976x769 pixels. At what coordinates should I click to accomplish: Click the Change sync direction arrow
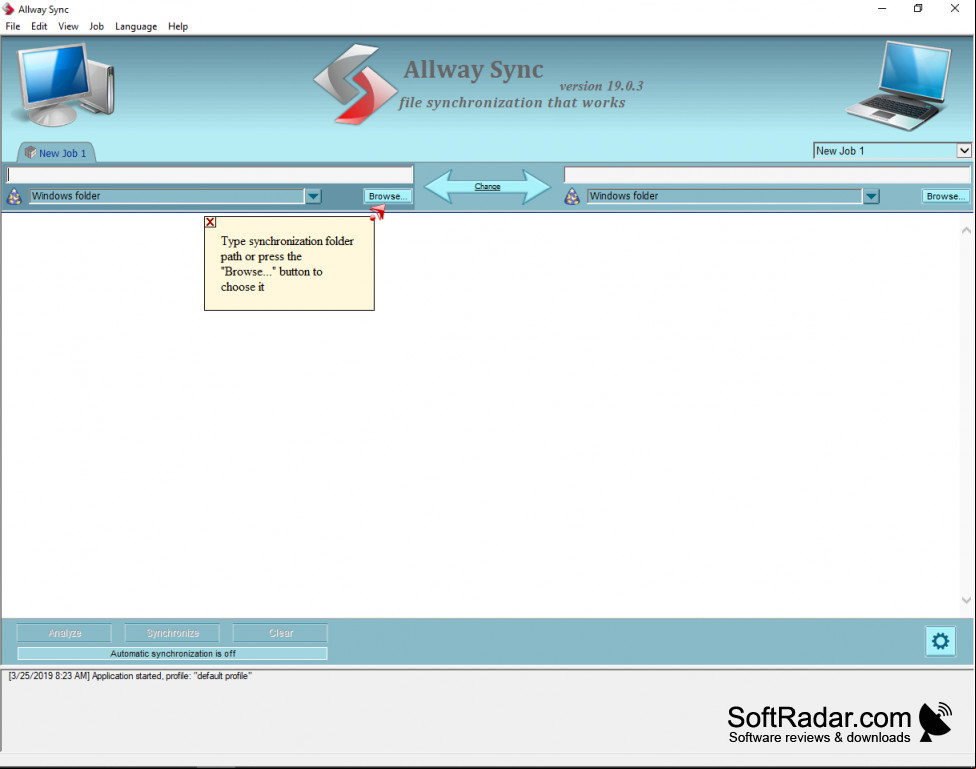point(487,186)
